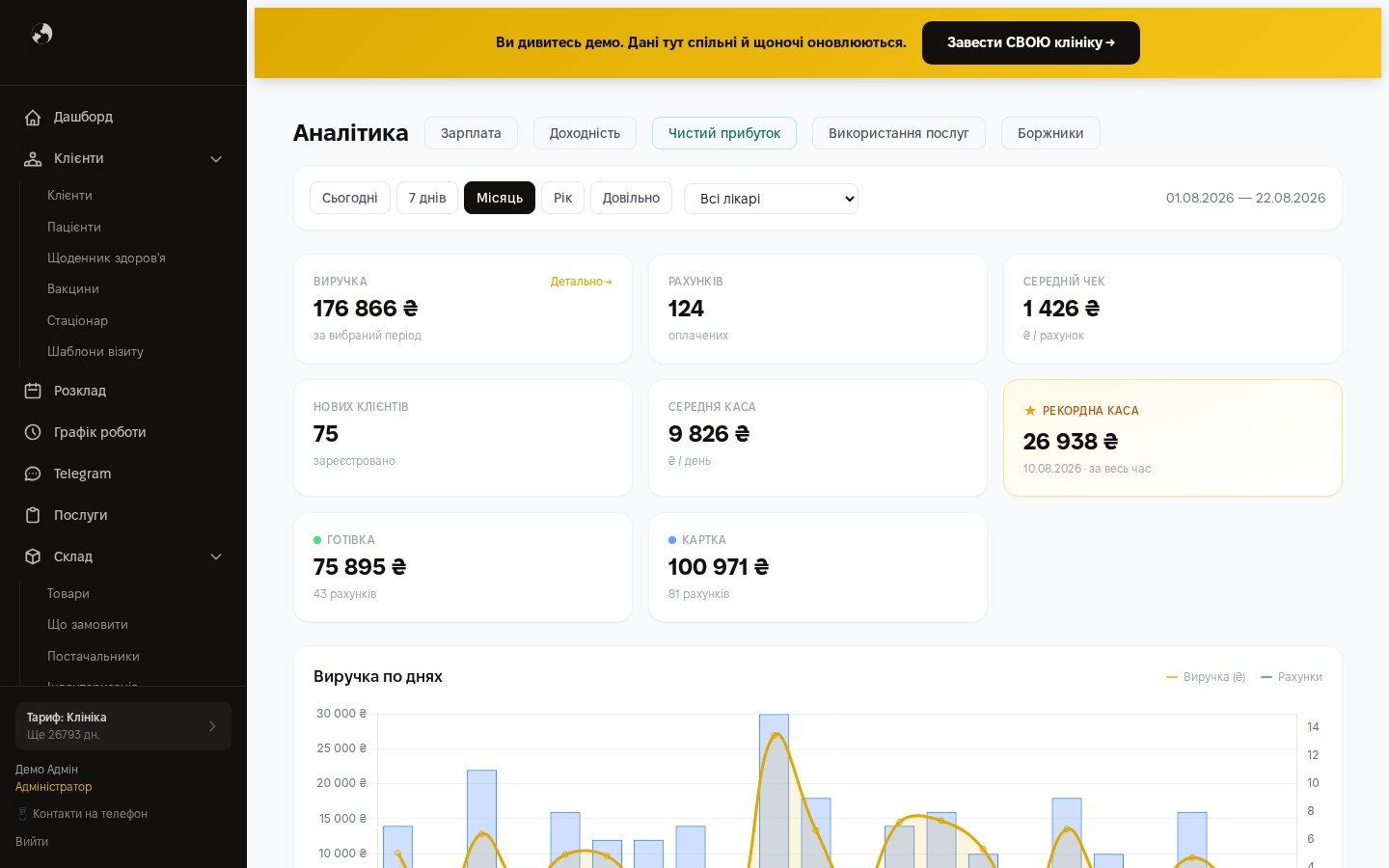Toggle the Рахунки chart legend series
Screen dimensions: 1389x868
(x=1292, y=677)
